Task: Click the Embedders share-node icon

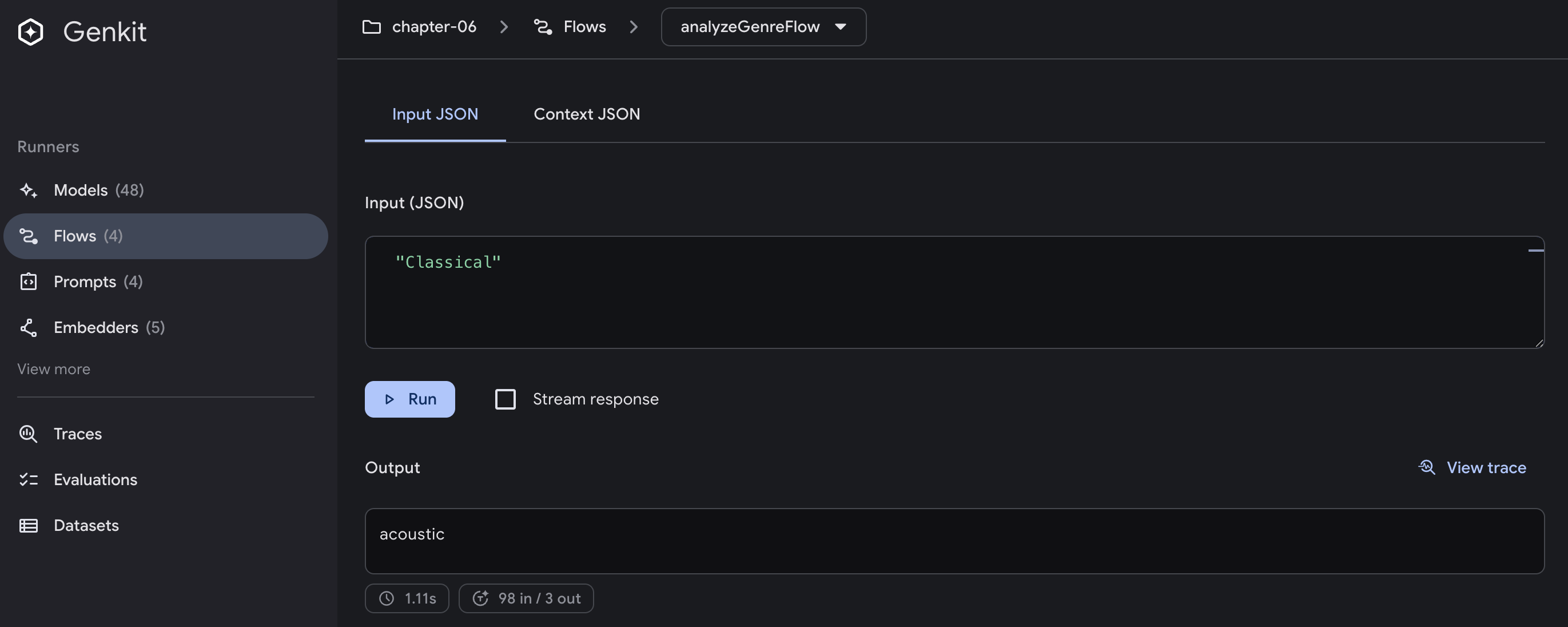Action: (x=29, y=327)
